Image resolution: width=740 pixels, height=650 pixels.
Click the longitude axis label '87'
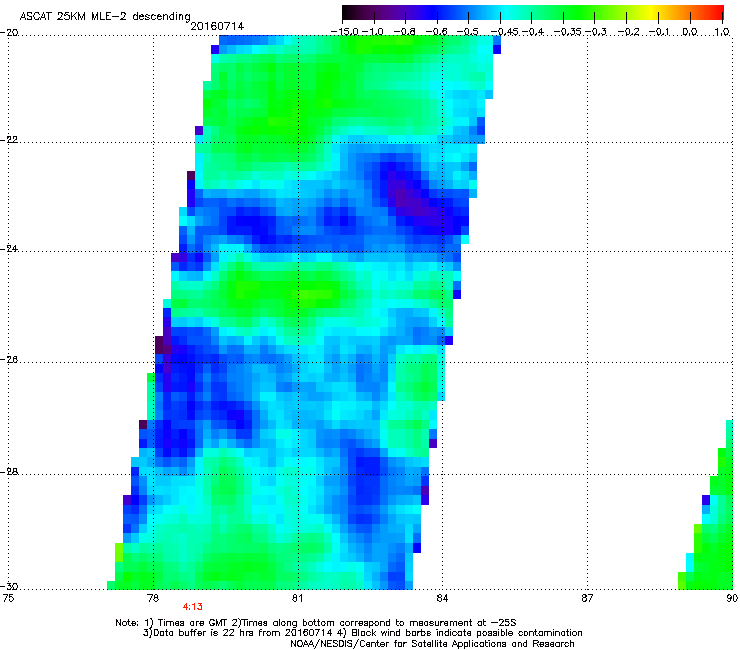(x=587, y=598)
